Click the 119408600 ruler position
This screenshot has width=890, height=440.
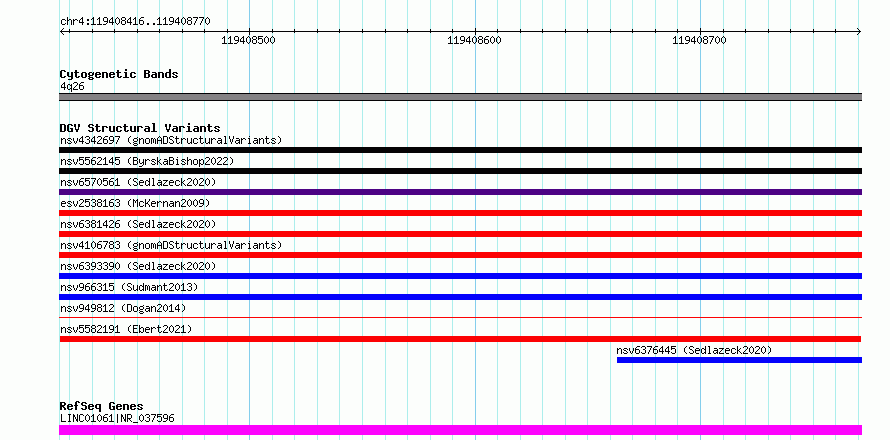pyautogui.click(x=475, y=41)
